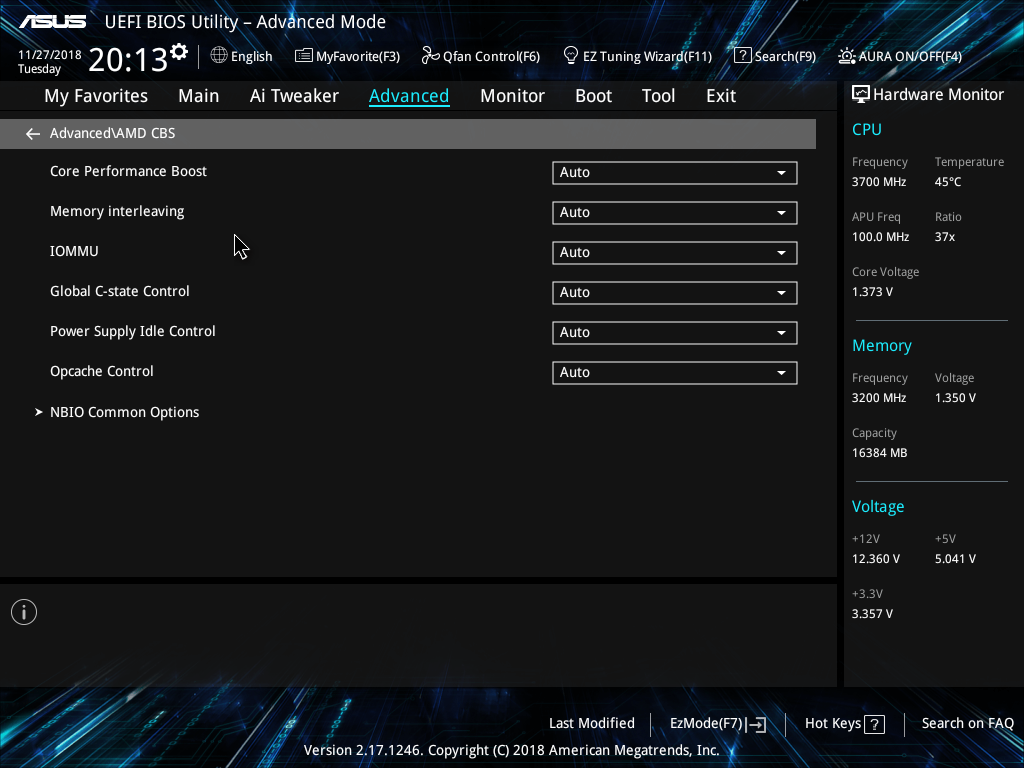This screenshot has width=1024, height=768.
Task: Open IOMMU Auto dropdown
Action: [x=675, y=253]
